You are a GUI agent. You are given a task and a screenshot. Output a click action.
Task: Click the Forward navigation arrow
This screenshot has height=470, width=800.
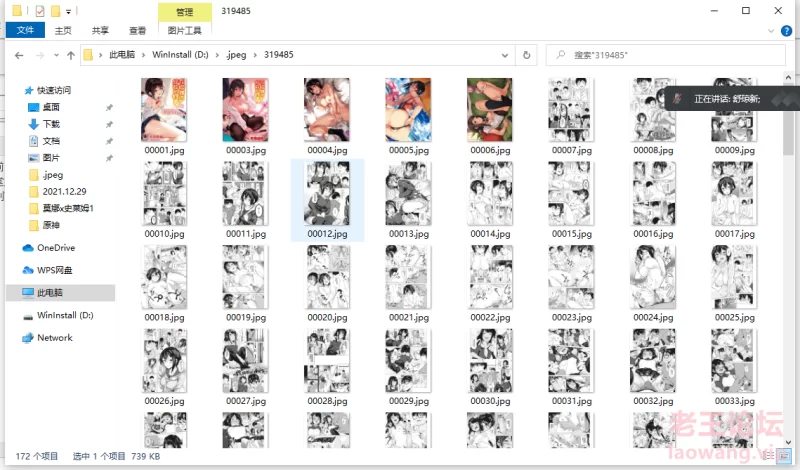tap(40, 55)
